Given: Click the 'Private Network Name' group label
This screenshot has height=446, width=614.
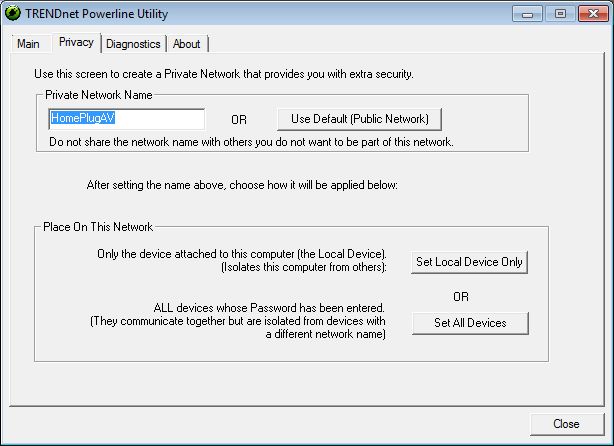Looking at the screenshot, I should tap(99, 95).
